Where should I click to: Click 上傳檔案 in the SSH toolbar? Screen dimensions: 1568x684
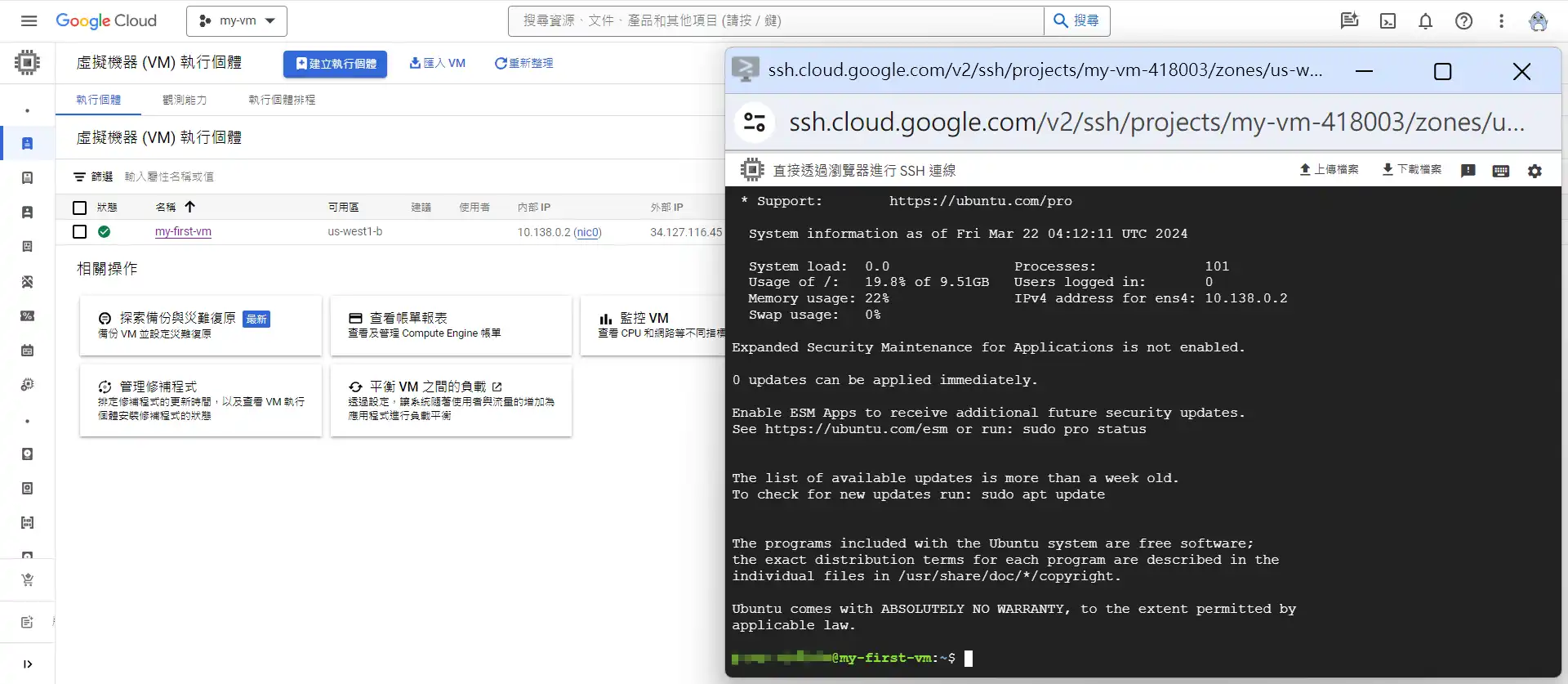[x=1329, y=170]
